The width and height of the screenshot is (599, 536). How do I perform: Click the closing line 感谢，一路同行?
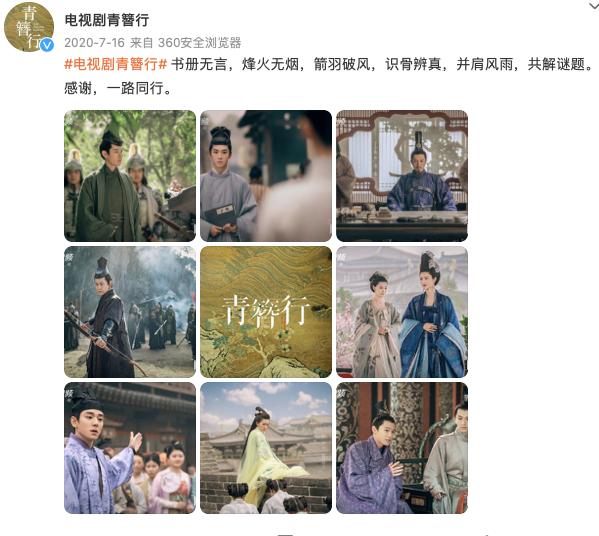point(119,88)
